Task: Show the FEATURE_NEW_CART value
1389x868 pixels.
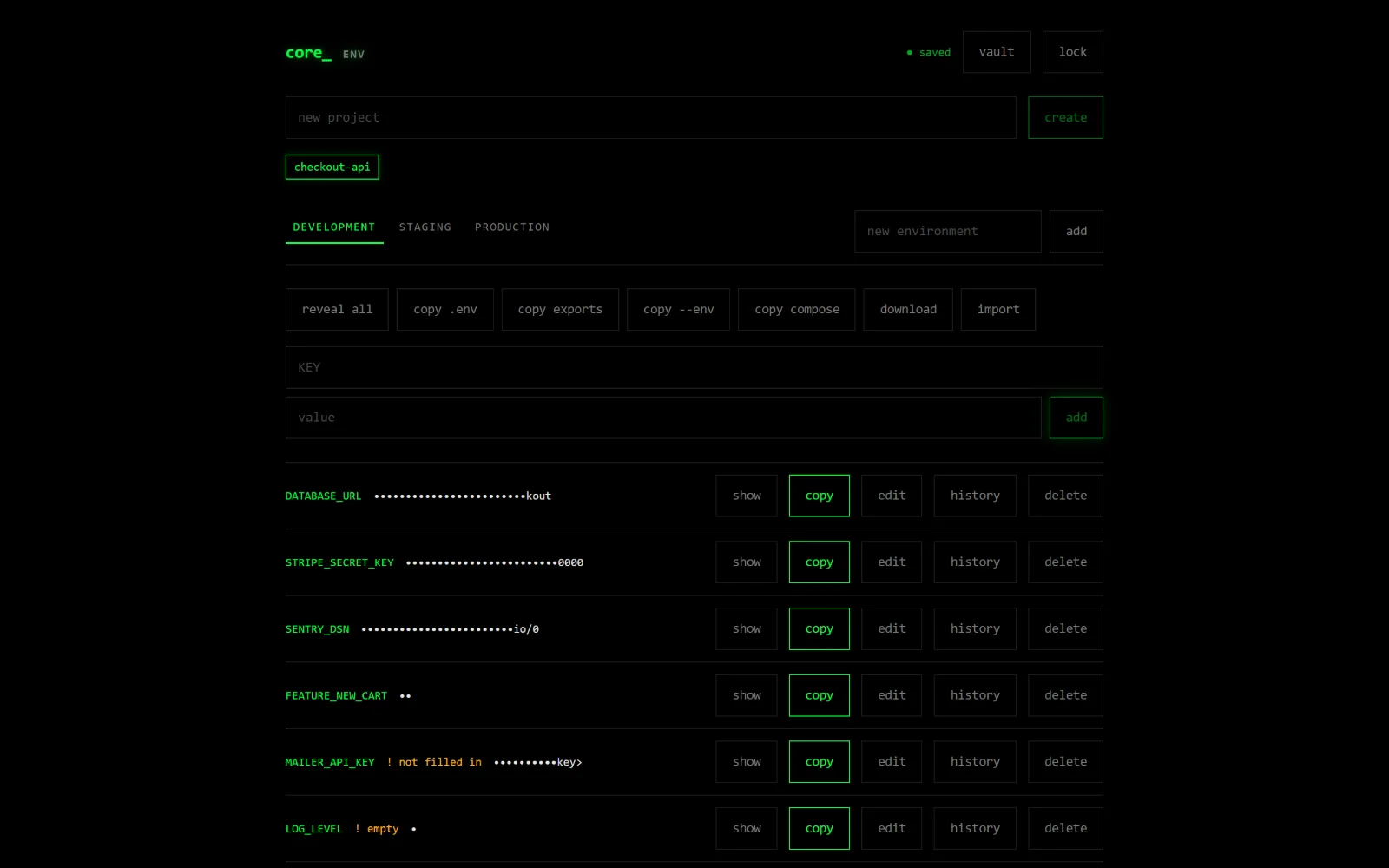Action: click(x=747, y=695)
